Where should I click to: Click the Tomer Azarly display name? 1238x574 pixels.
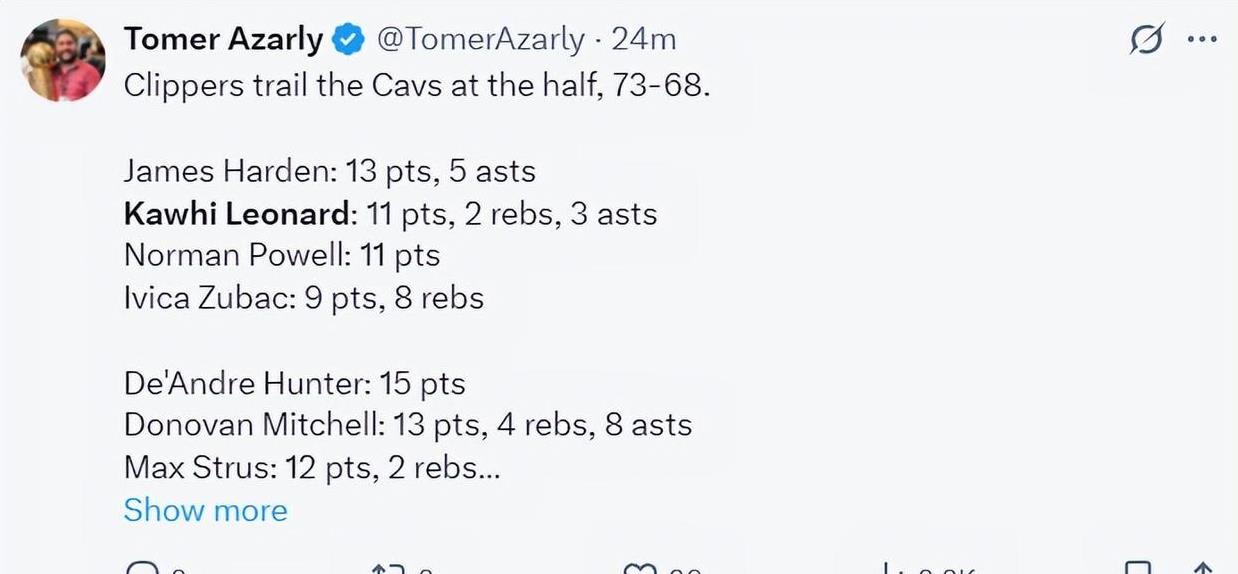[223, 39]
